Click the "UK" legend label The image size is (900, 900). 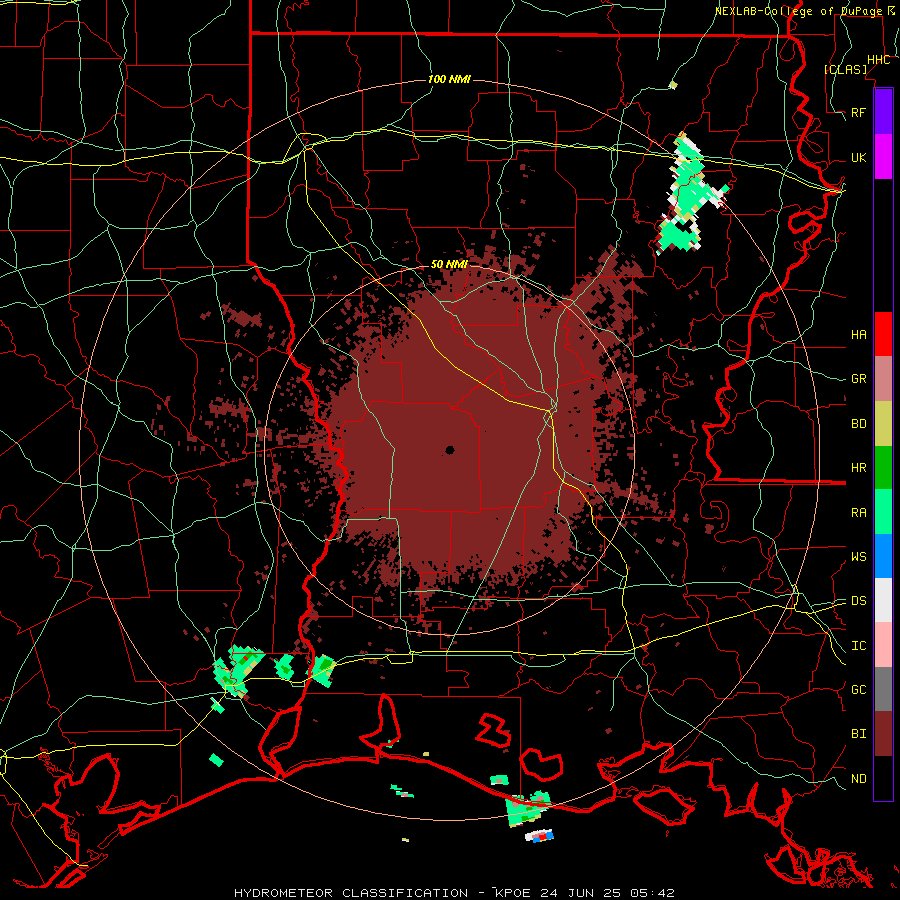pos(858,158)
